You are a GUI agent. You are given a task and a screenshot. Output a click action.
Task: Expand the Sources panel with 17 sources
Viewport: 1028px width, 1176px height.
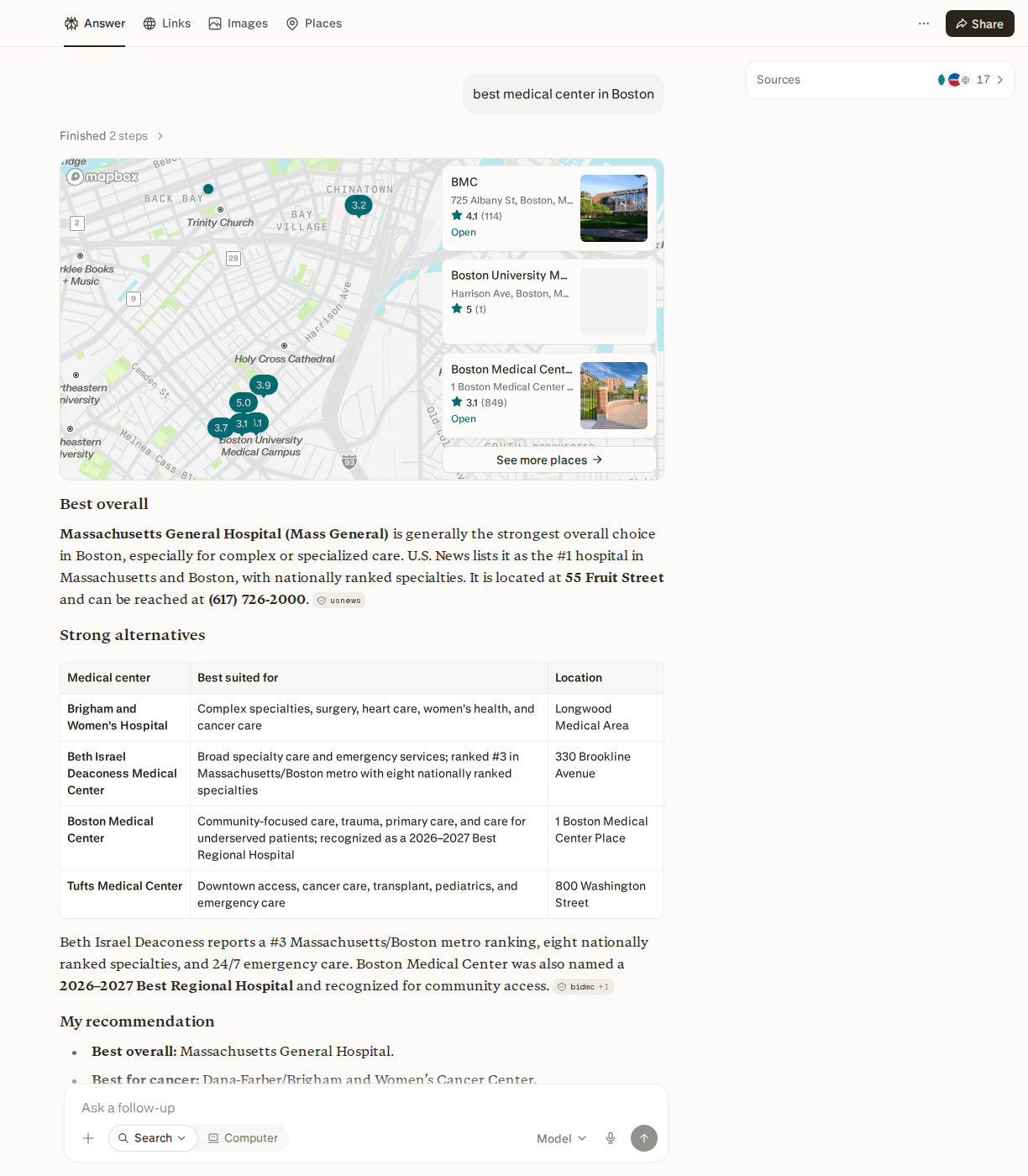[880, 80]
